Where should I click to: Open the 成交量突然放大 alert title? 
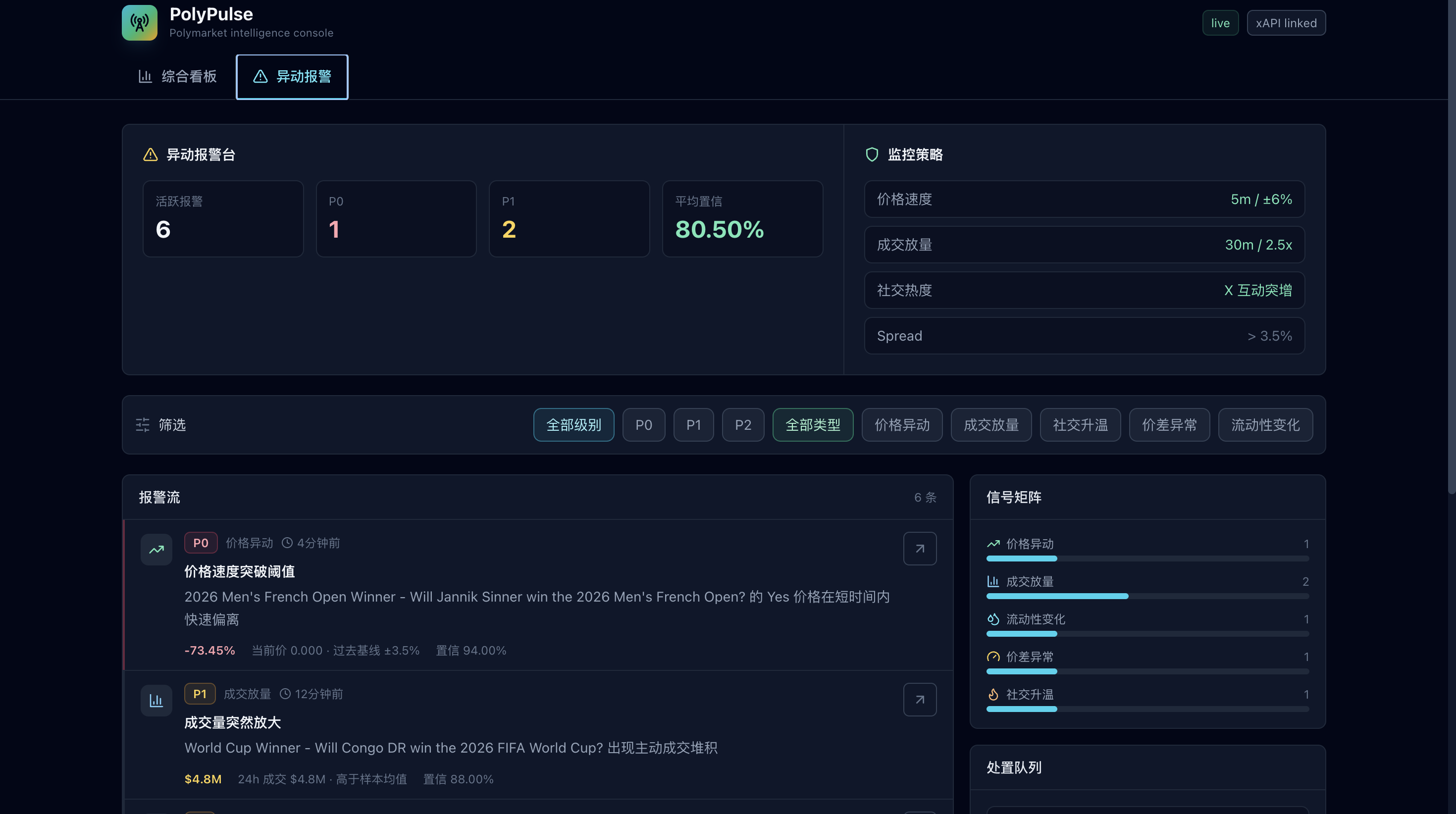coord(233,723)
